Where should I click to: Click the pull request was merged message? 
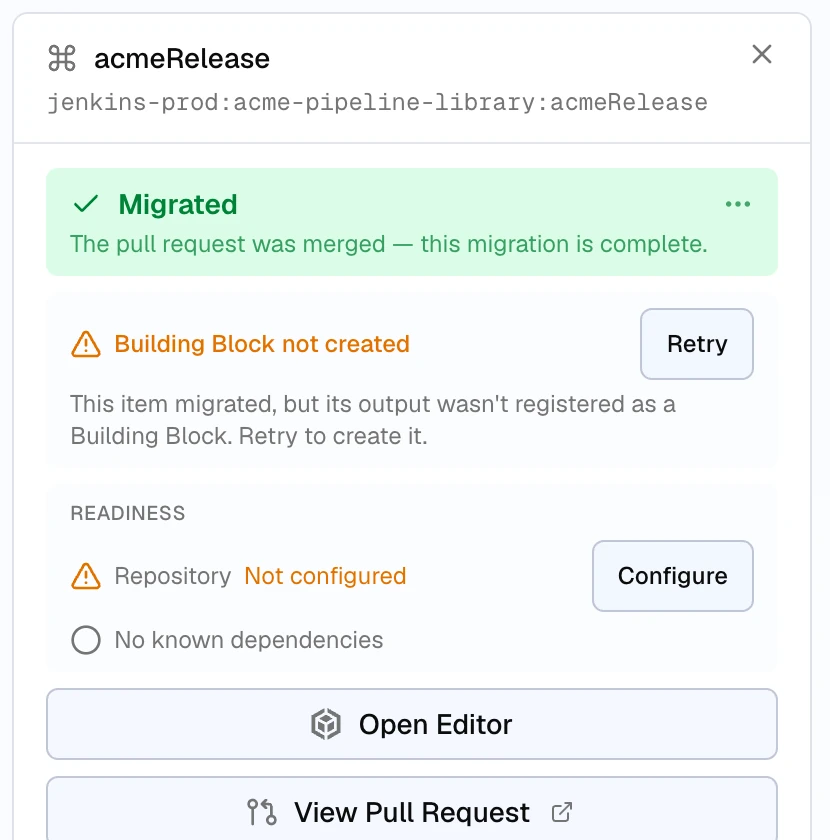tap(388, 244)
